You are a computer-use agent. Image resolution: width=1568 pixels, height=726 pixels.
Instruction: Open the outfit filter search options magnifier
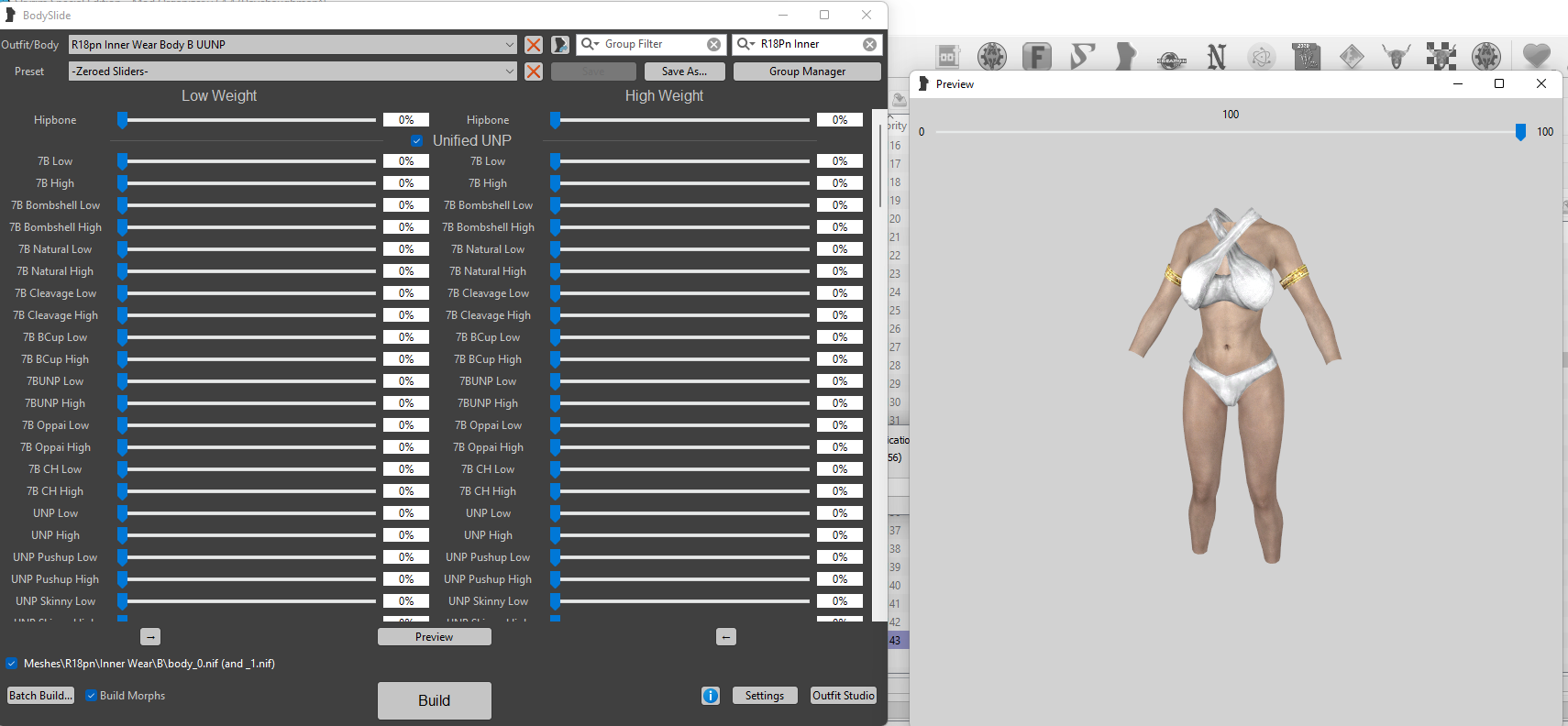coord(745,44)
